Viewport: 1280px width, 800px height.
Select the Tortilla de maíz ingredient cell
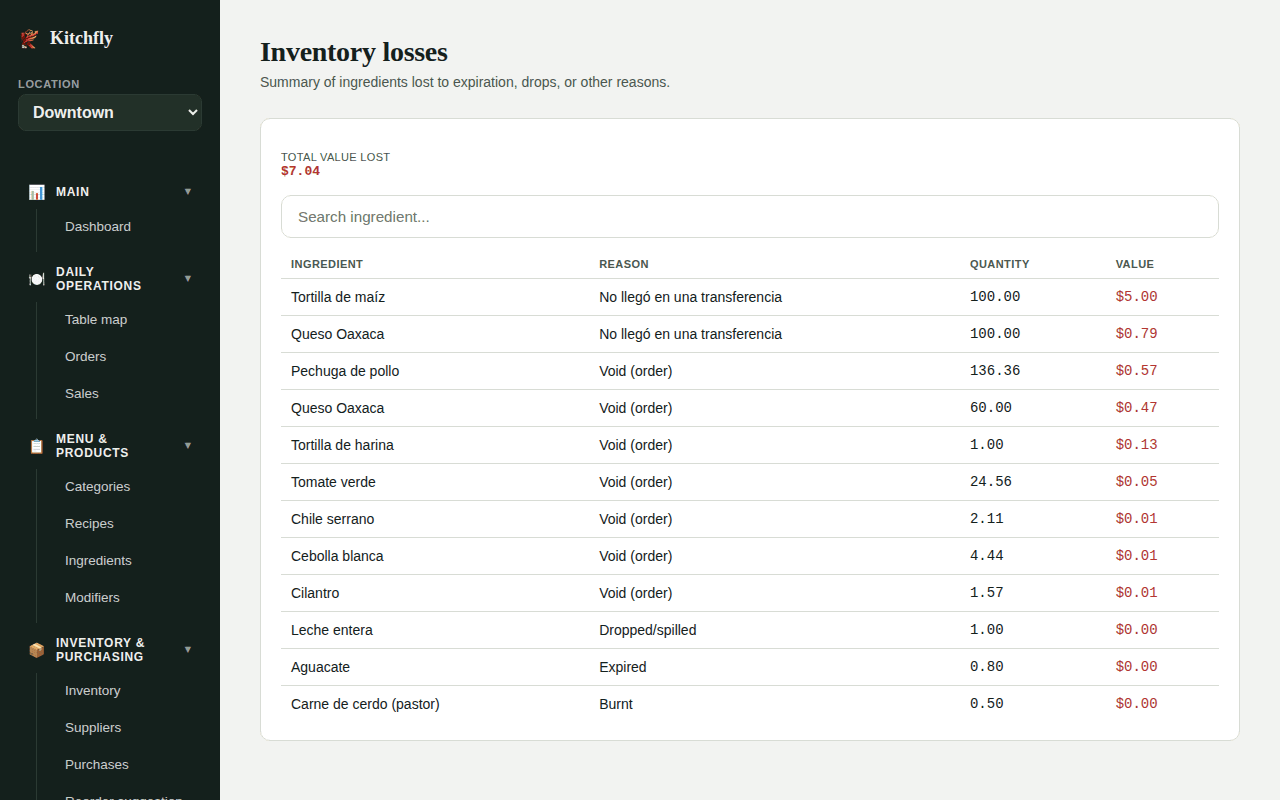click(338, 297)
